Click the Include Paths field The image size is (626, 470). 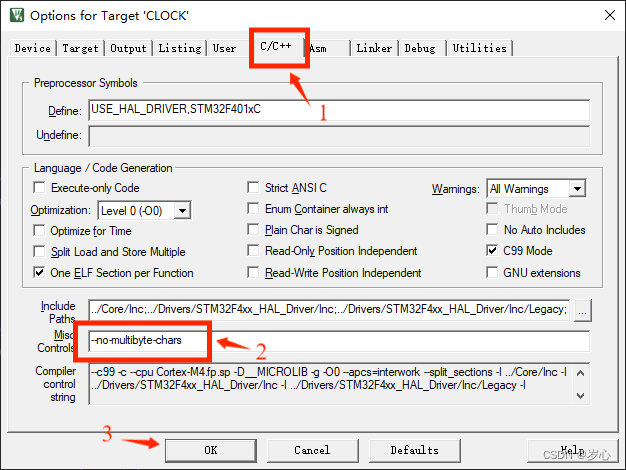[329, 310]
